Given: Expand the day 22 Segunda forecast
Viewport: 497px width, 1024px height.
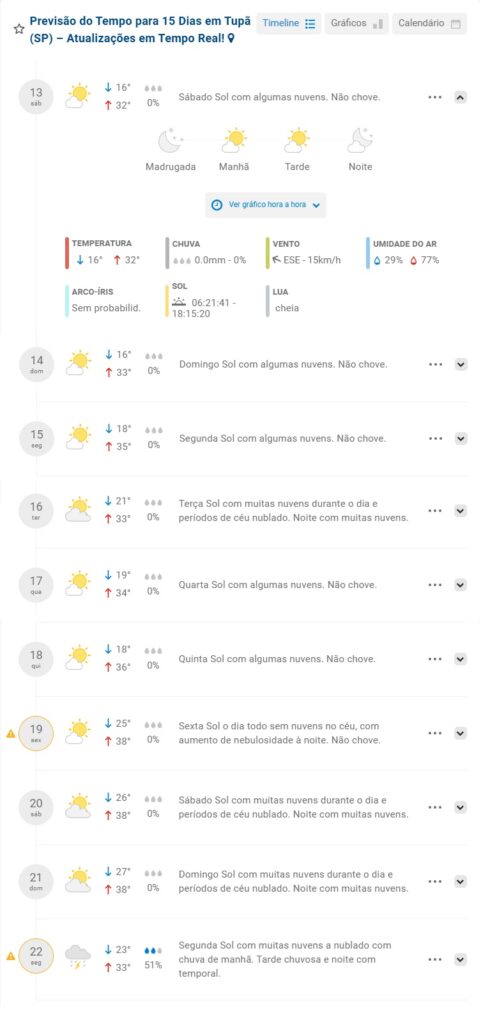Looking at the screenshot, I should pyautogui.click(x=460, y=959).
